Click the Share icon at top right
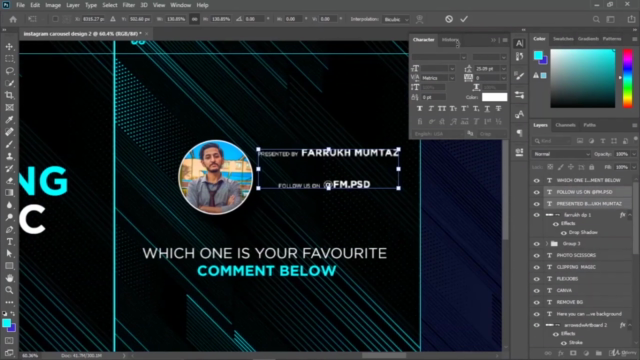 click(631, 19)
